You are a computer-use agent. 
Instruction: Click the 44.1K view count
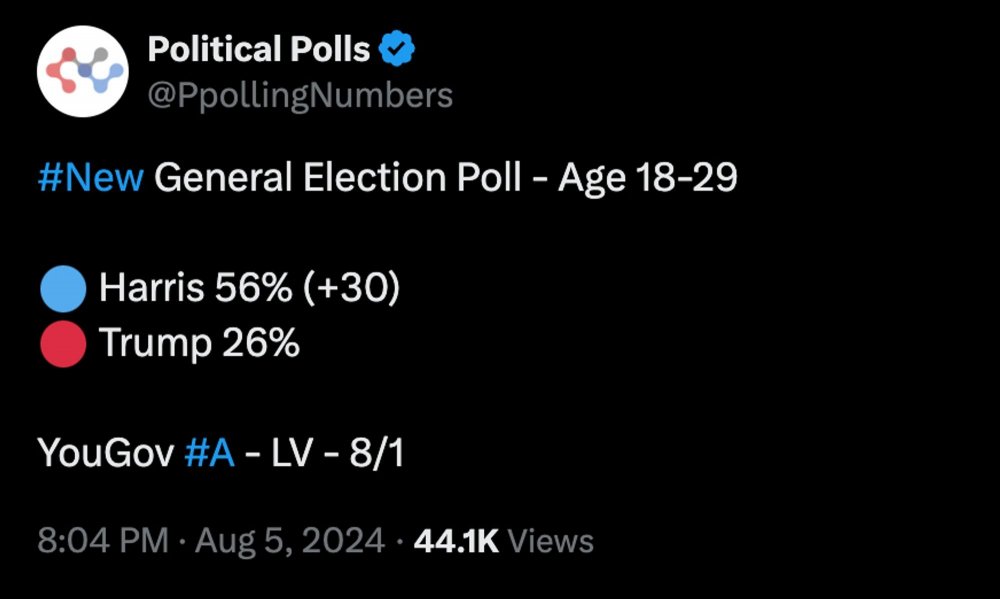(x=456, y=541)
